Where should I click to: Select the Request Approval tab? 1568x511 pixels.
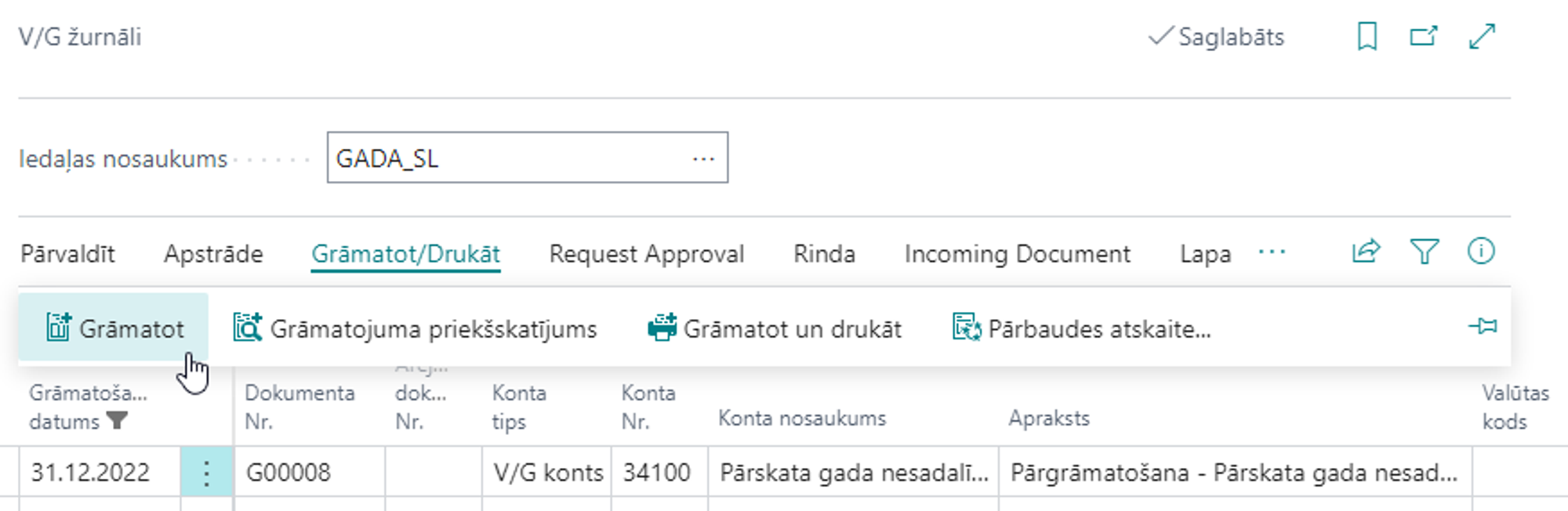click(x=646, y=254)
